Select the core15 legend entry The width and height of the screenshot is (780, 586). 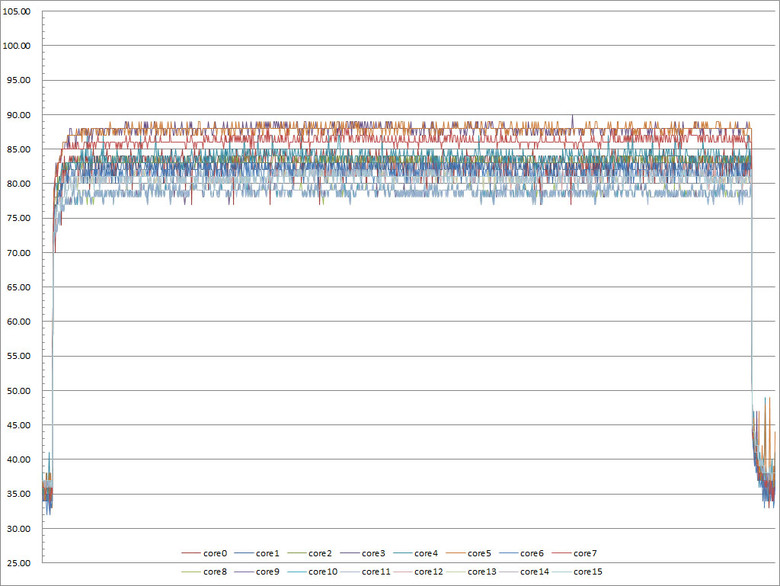click(577, 572)
